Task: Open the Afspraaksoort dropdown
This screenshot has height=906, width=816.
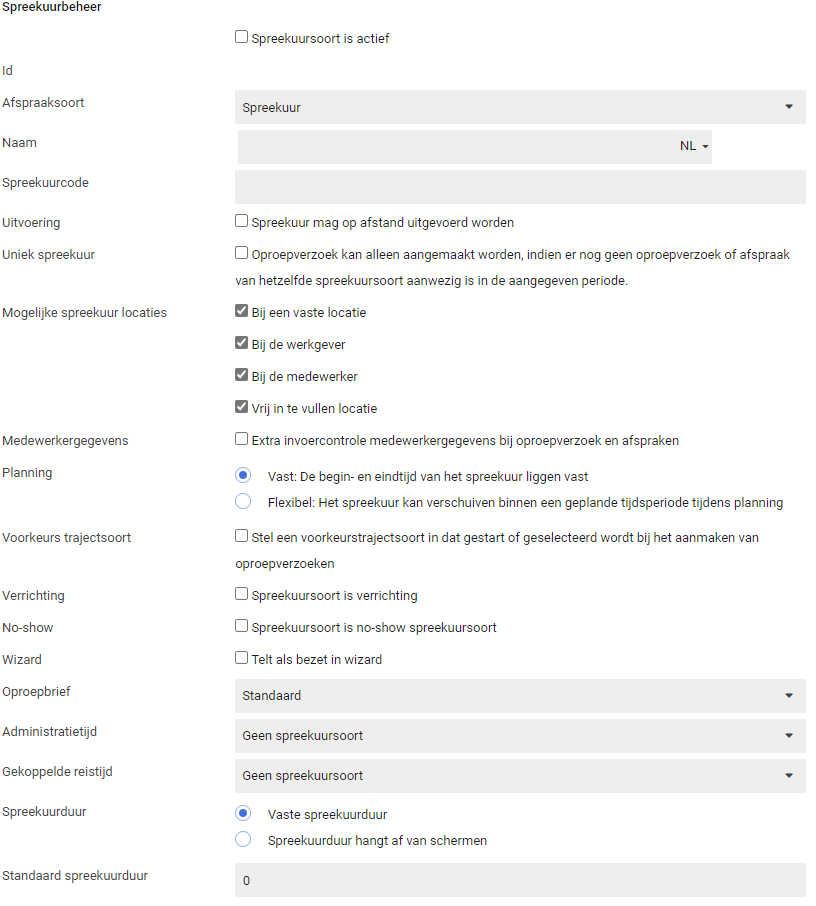Action: pos(520,107)
